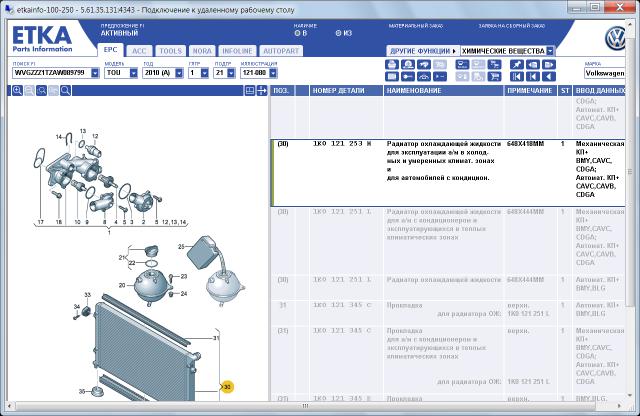Click the ПРИМЕЧАНИЕ column header
This screenshot has height=416, width=640.
[530, 91]
